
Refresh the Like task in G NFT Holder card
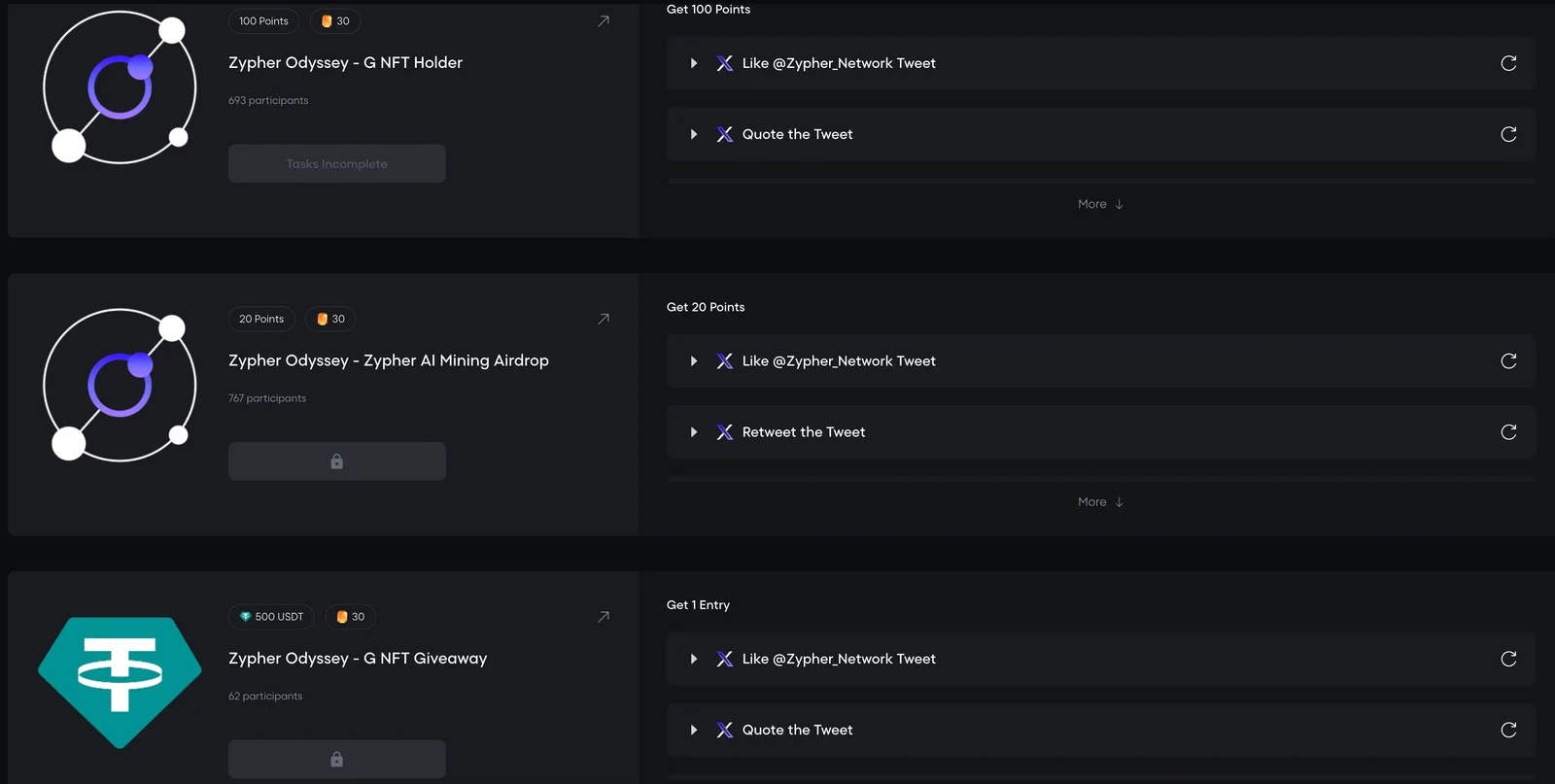(x=1508, y=63)
